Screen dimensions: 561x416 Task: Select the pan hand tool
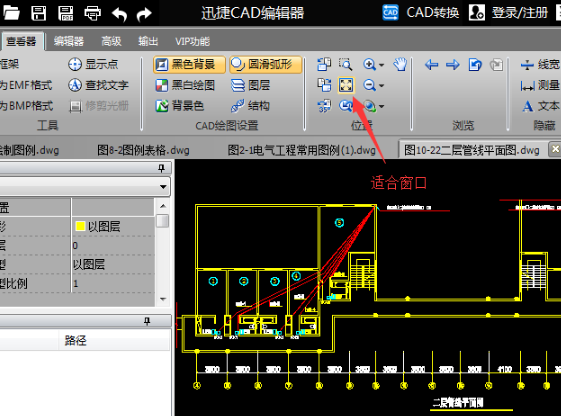pyautogui.click(x=400, y=64)
